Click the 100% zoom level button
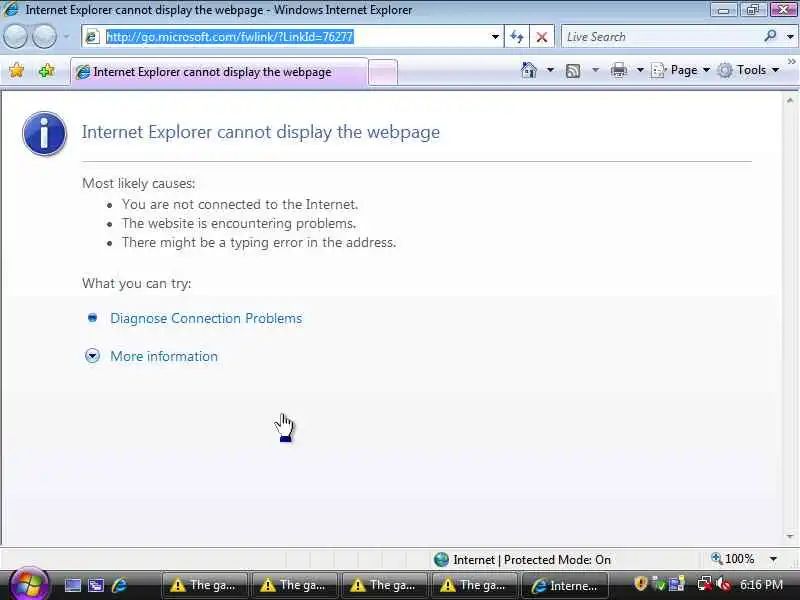Screen dimensions: 800x600 point(733,559)
